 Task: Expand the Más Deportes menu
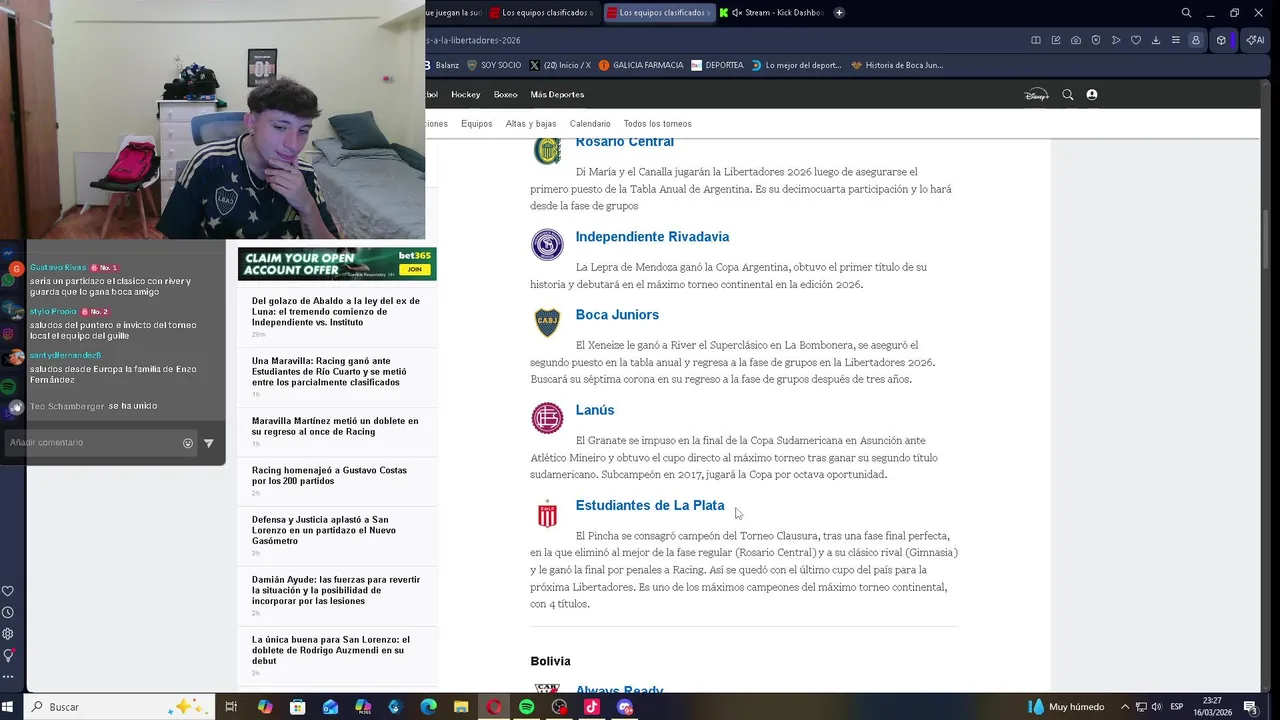pos(557,95)
